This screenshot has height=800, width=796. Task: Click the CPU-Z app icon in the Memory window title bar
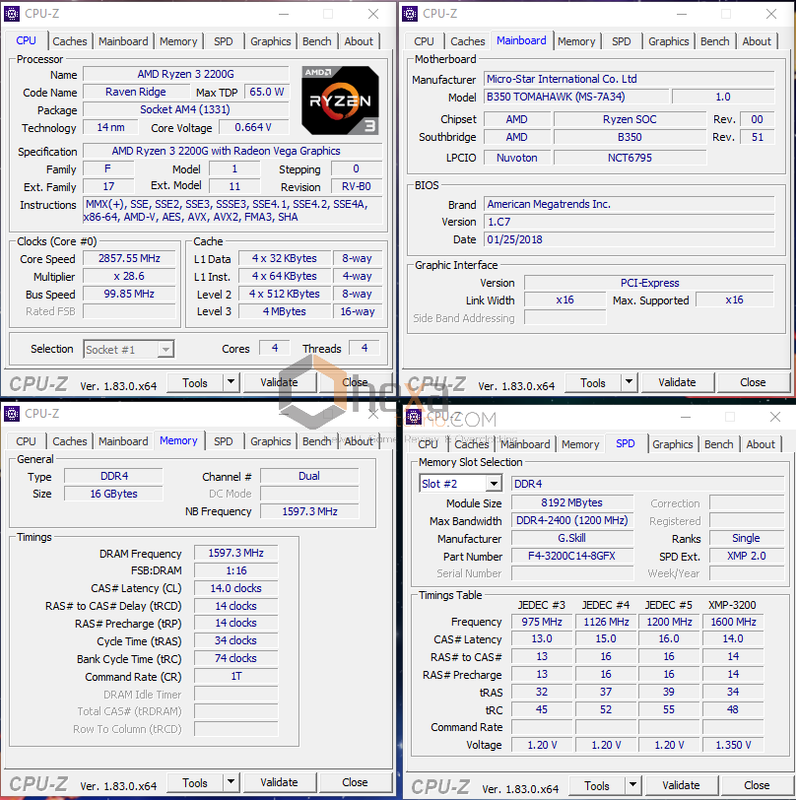(12, 414)
